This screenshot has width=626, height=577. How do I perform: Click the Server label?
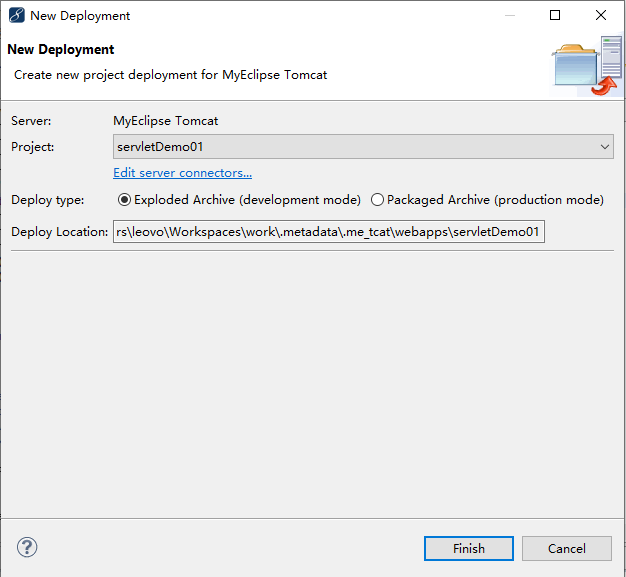click(31, 121)
